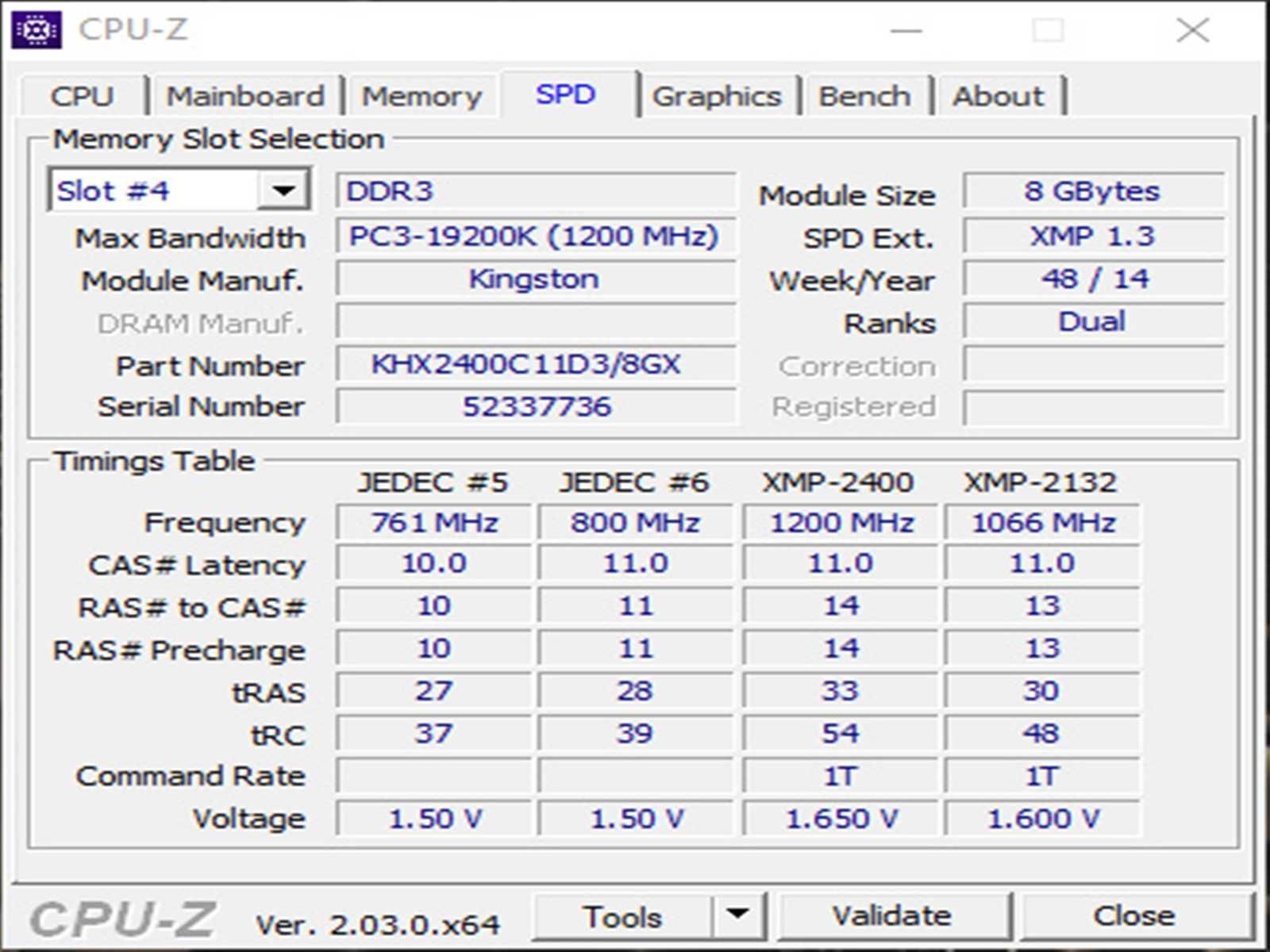The image size is (1270, 952).
Task: Click the Tools button
Action: 622,916
